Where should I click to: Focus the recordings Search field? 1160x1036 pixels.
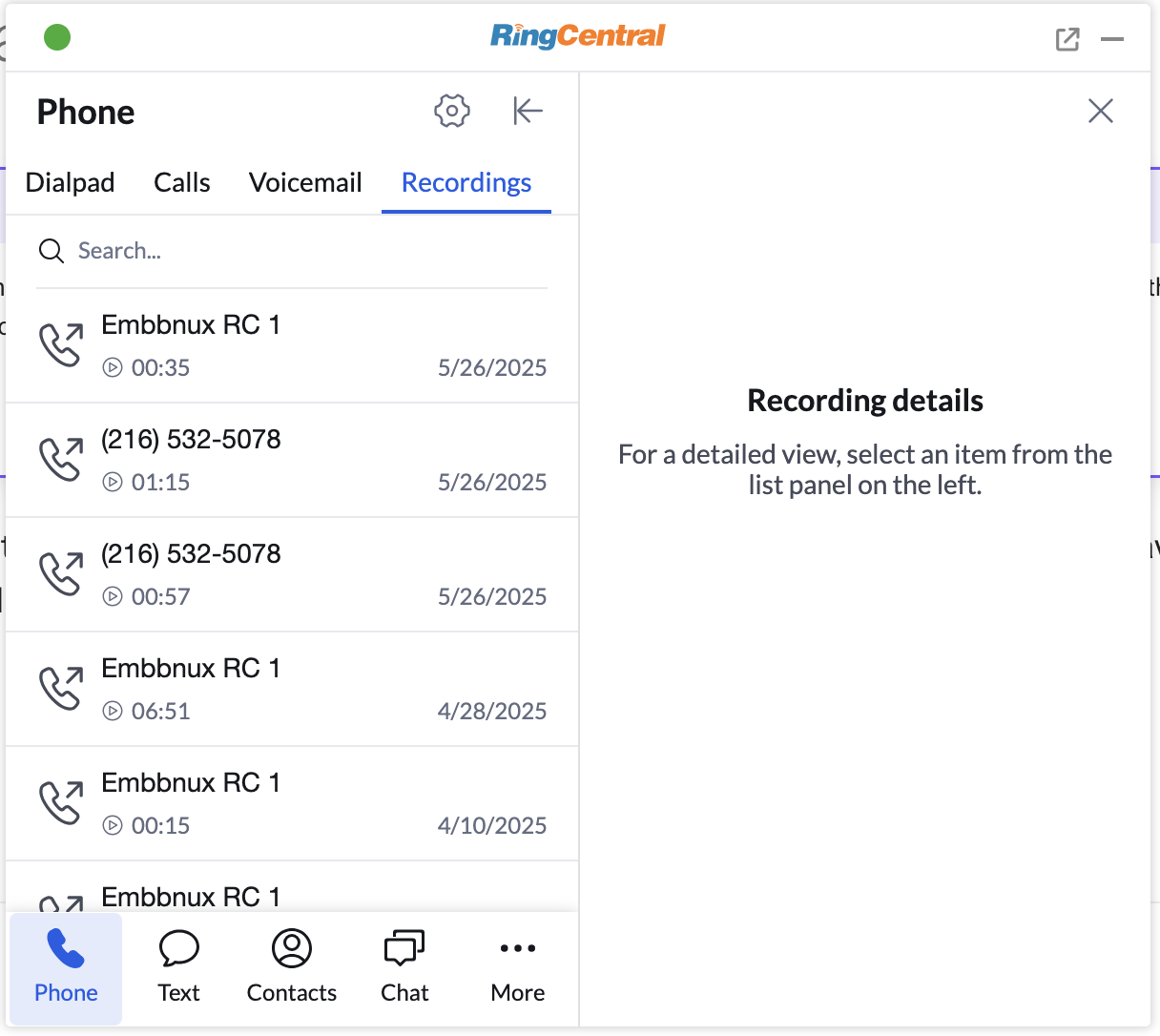point(292,251)
